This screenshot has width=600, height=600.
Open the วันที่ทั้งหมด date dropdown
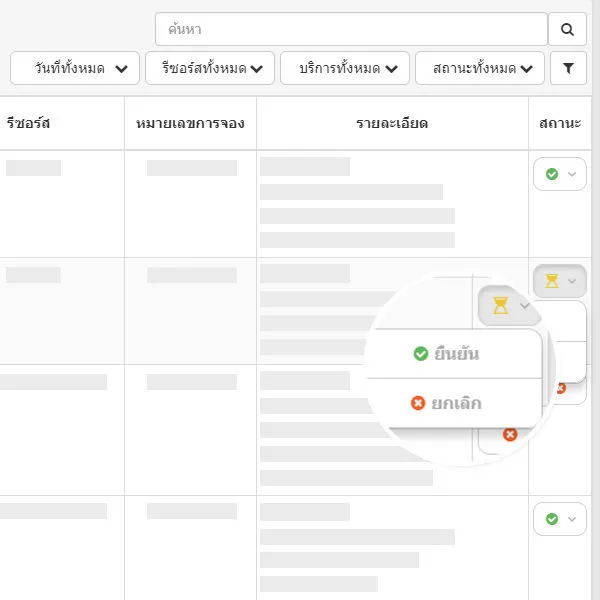pyautogui.click(x=75, y=68)
